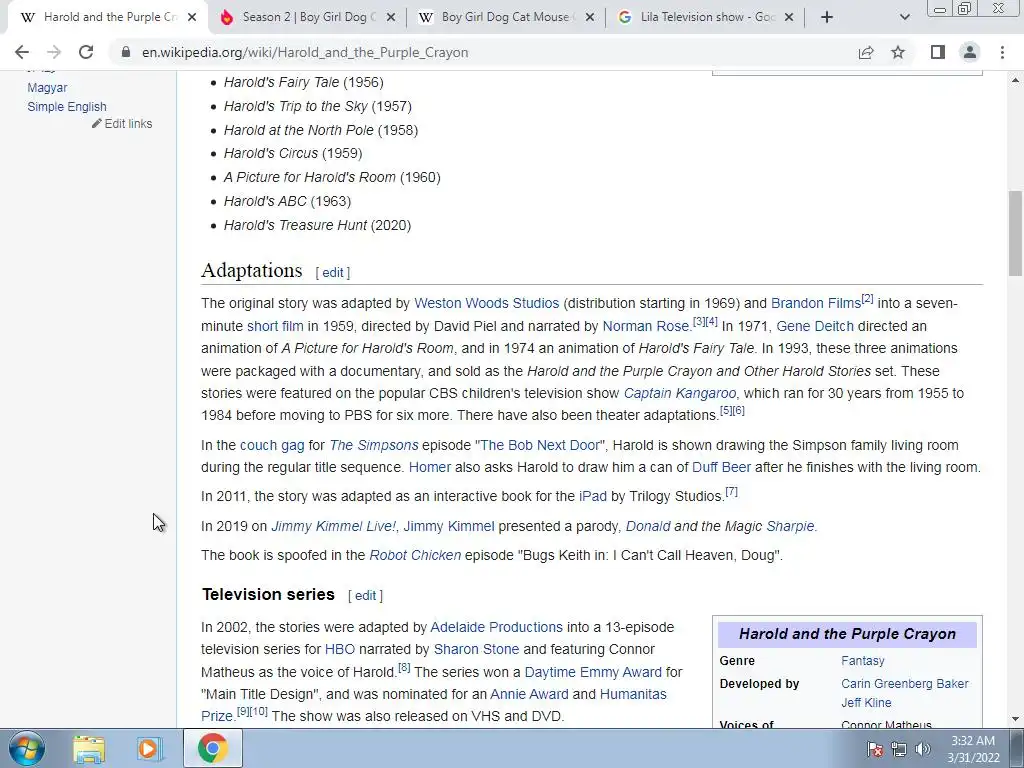This screenshot has width=1024, height=768.
Task: Open volume control in system tray
Action: [x=923, y=749]
